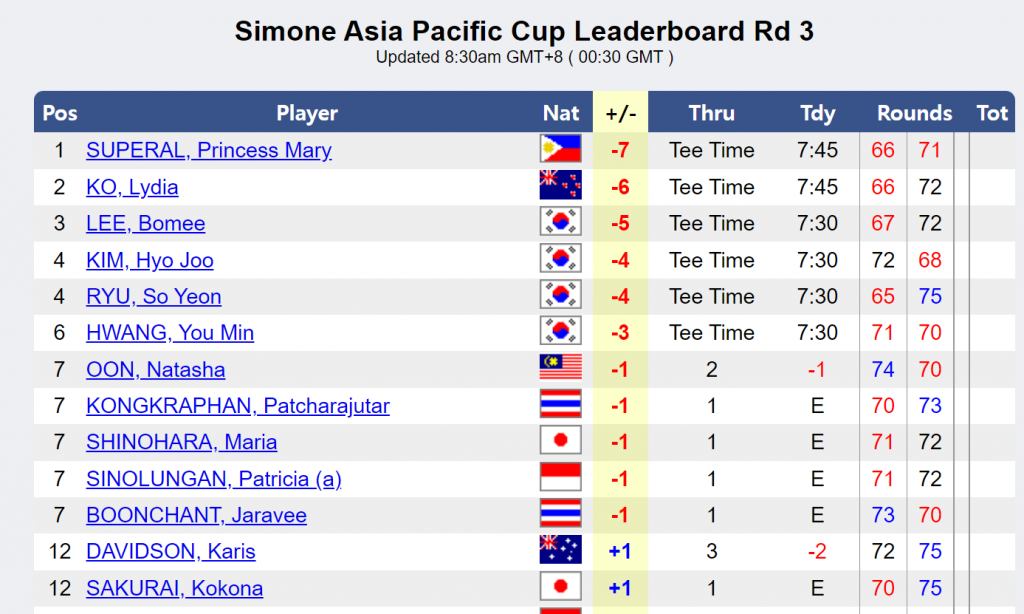Open HWANG, You Min player page
The height and width of the screenshot is (614, 1024).
pos(170,333)
